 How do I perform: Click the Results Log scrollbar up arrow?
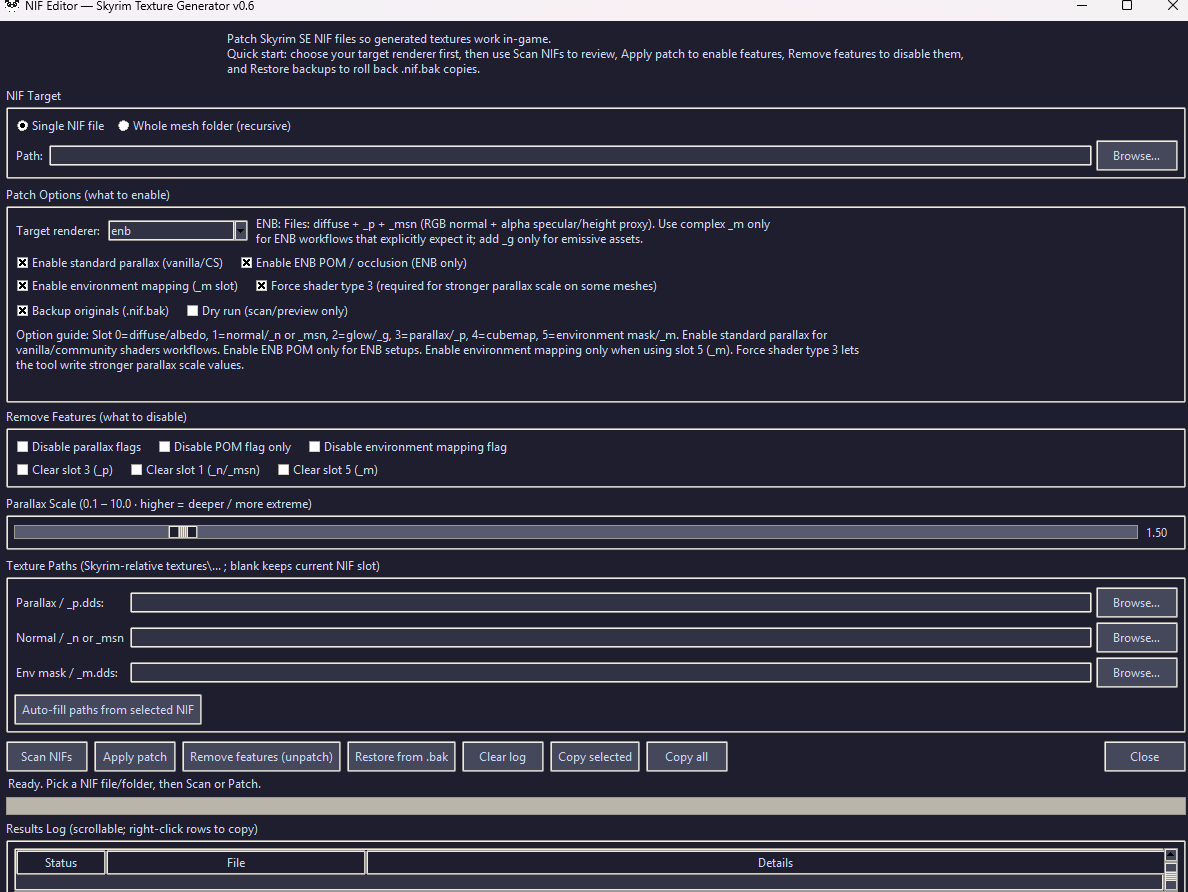1171,855
